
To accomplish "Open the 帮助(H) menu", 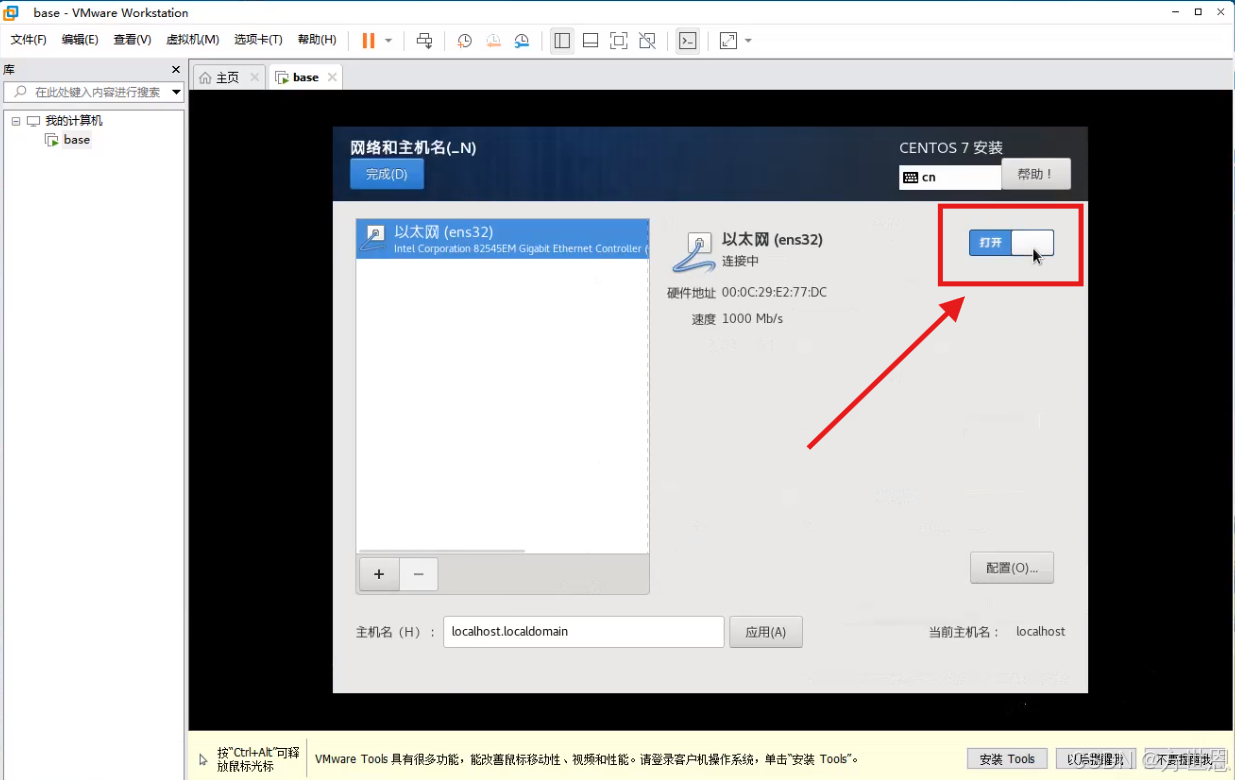I will 317,40.
